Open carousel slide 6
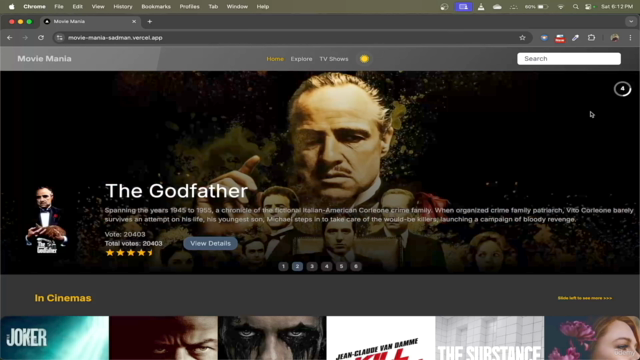The image size is (640, 360). click(356, 266)
